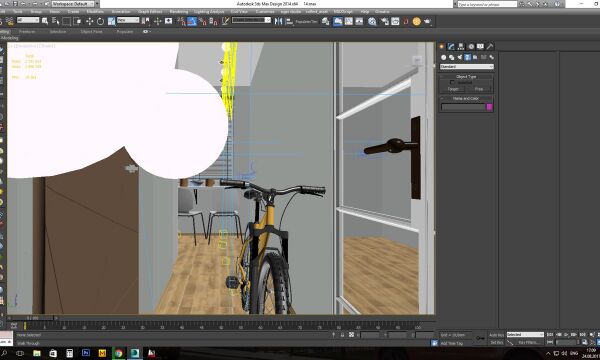Select the Select and Move tool
The height and width of the screenshot is (360, 600).
tap(90, 21)
